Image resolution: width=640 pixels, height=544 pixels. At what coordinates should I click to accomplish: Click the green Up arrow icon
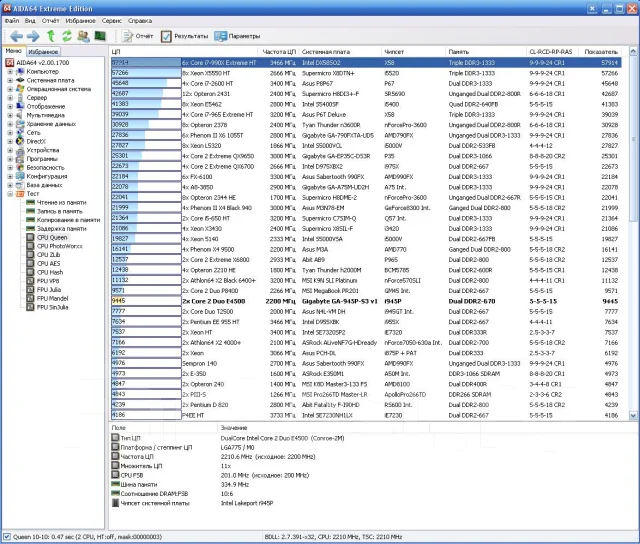coord(51,36)
